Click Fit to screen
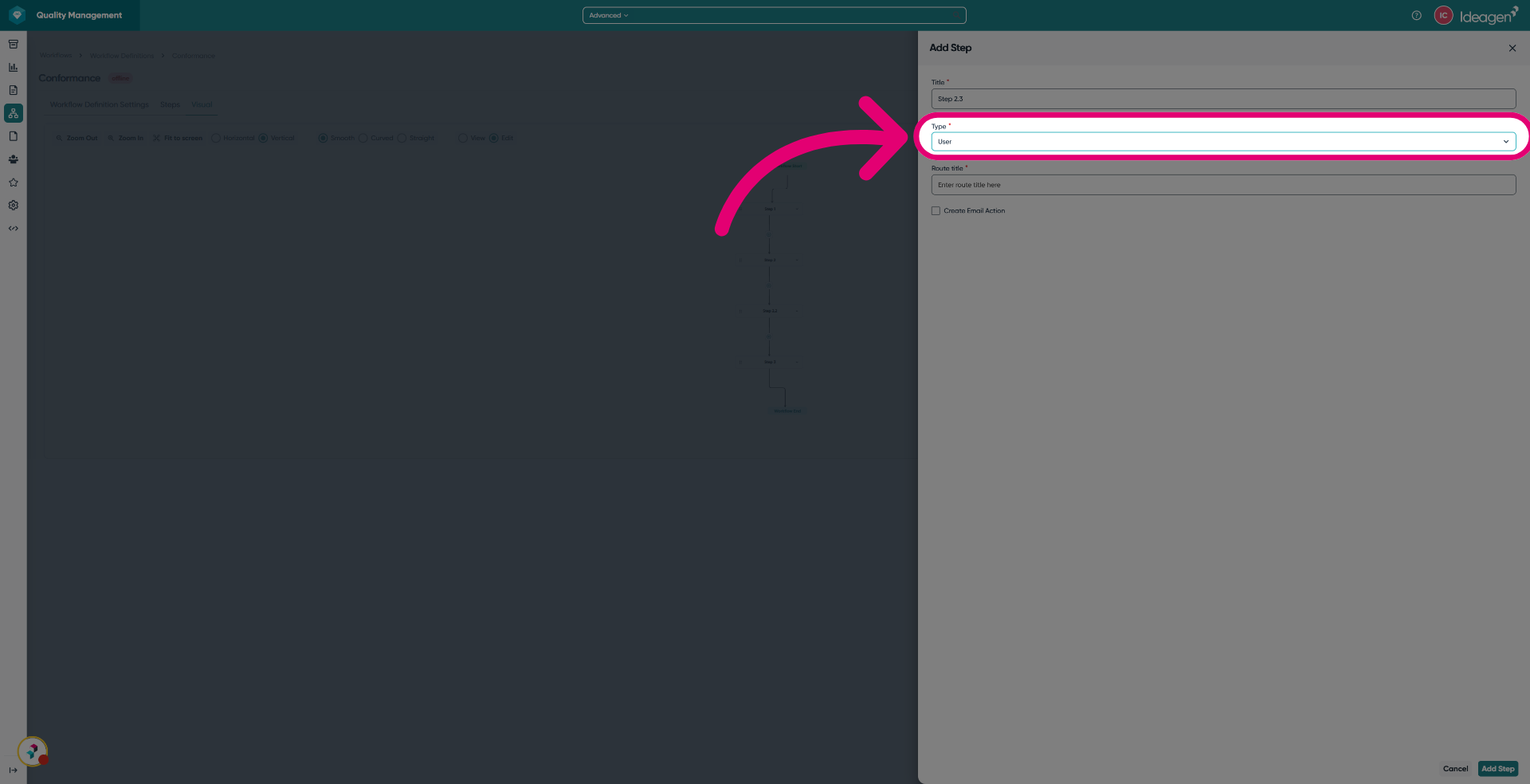 pyautogui.click(x=178, y=138)
